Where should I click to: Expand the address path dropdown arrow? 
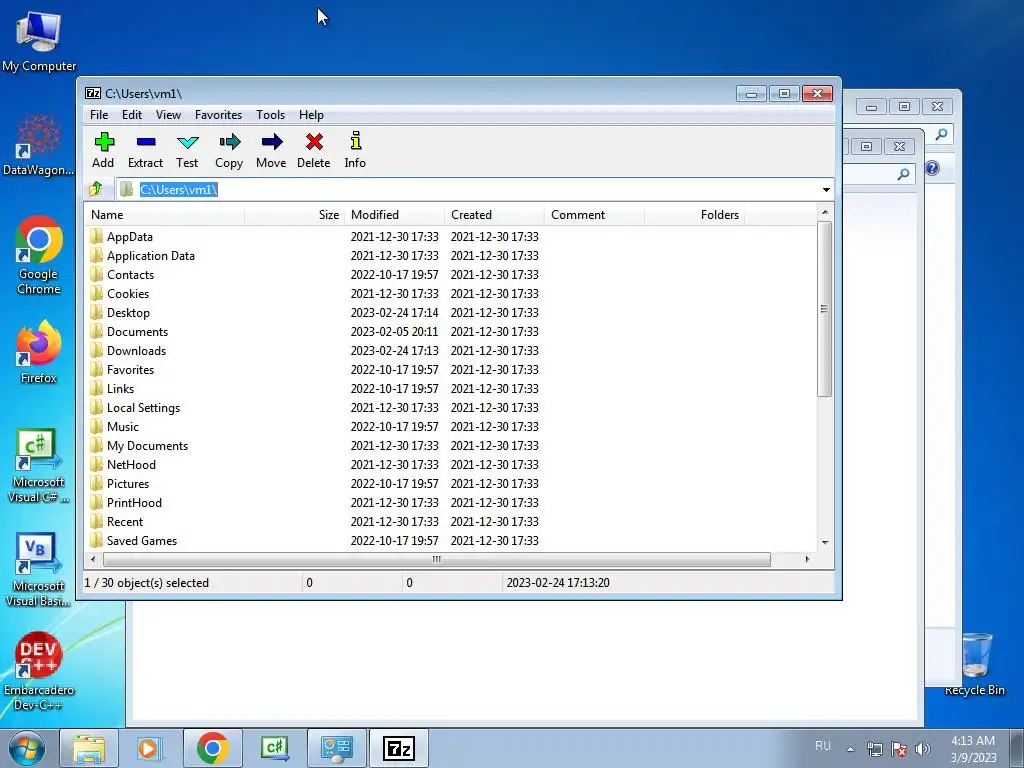pyautogui.click(x=826, y=190)
